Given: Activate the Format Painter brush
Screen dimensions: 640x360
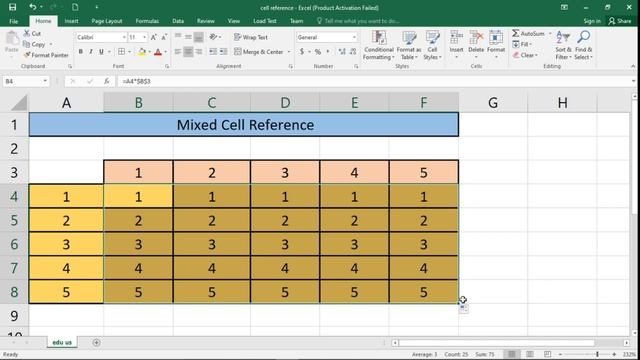Looking at the screenshot, I should click(x=46, y=55).
